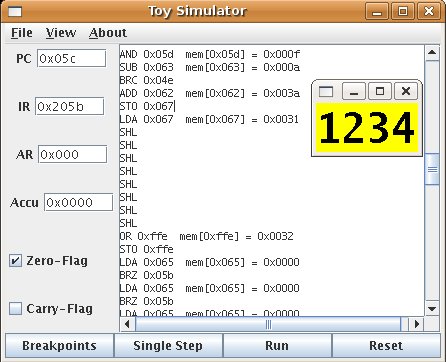The image size is (446, 362).
Task: Click the Single Step button
Action: (168, 346)
